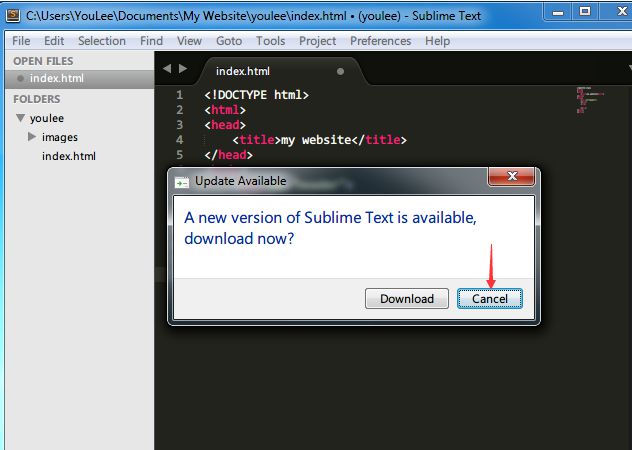Viewport: 632px width, 450px height.
Task: Navigate to next tab with right arrow
Action: click(x=183, y=68)
